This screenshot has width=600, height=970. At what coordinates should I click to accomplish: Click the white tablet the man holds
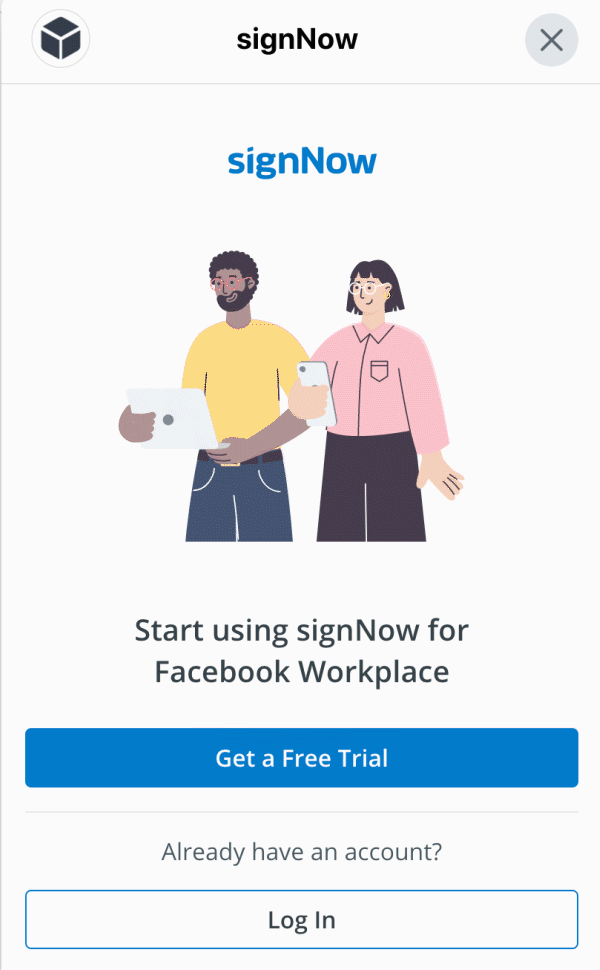coord(171,418)
